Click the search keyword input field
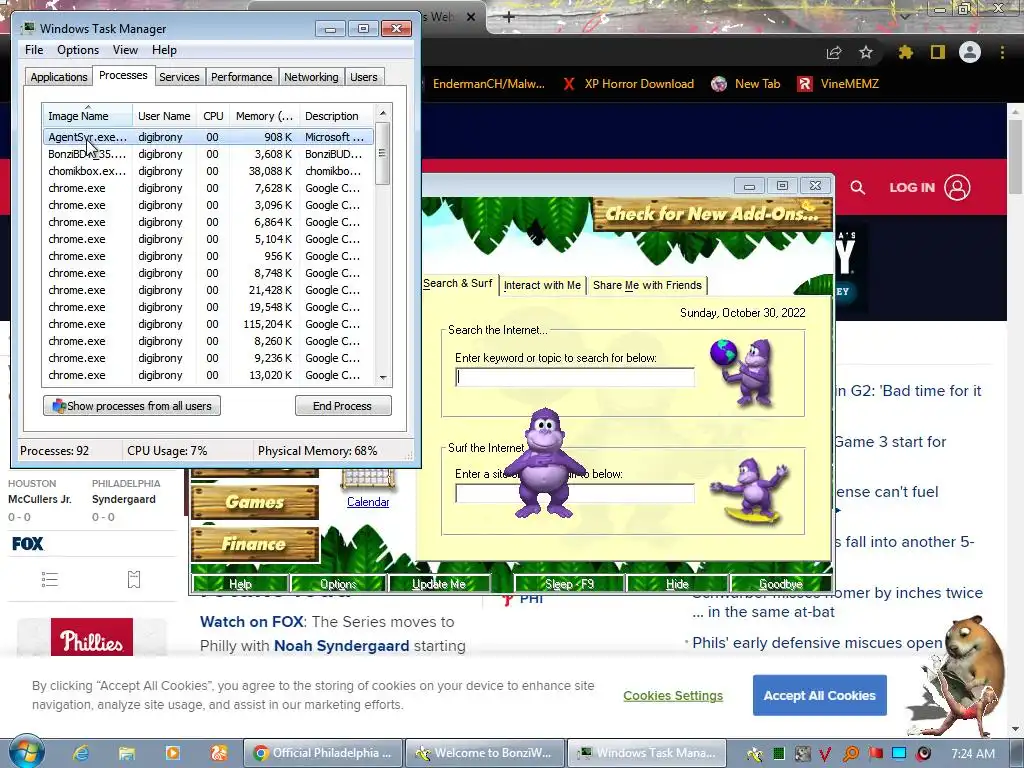 tap(575, 377)
